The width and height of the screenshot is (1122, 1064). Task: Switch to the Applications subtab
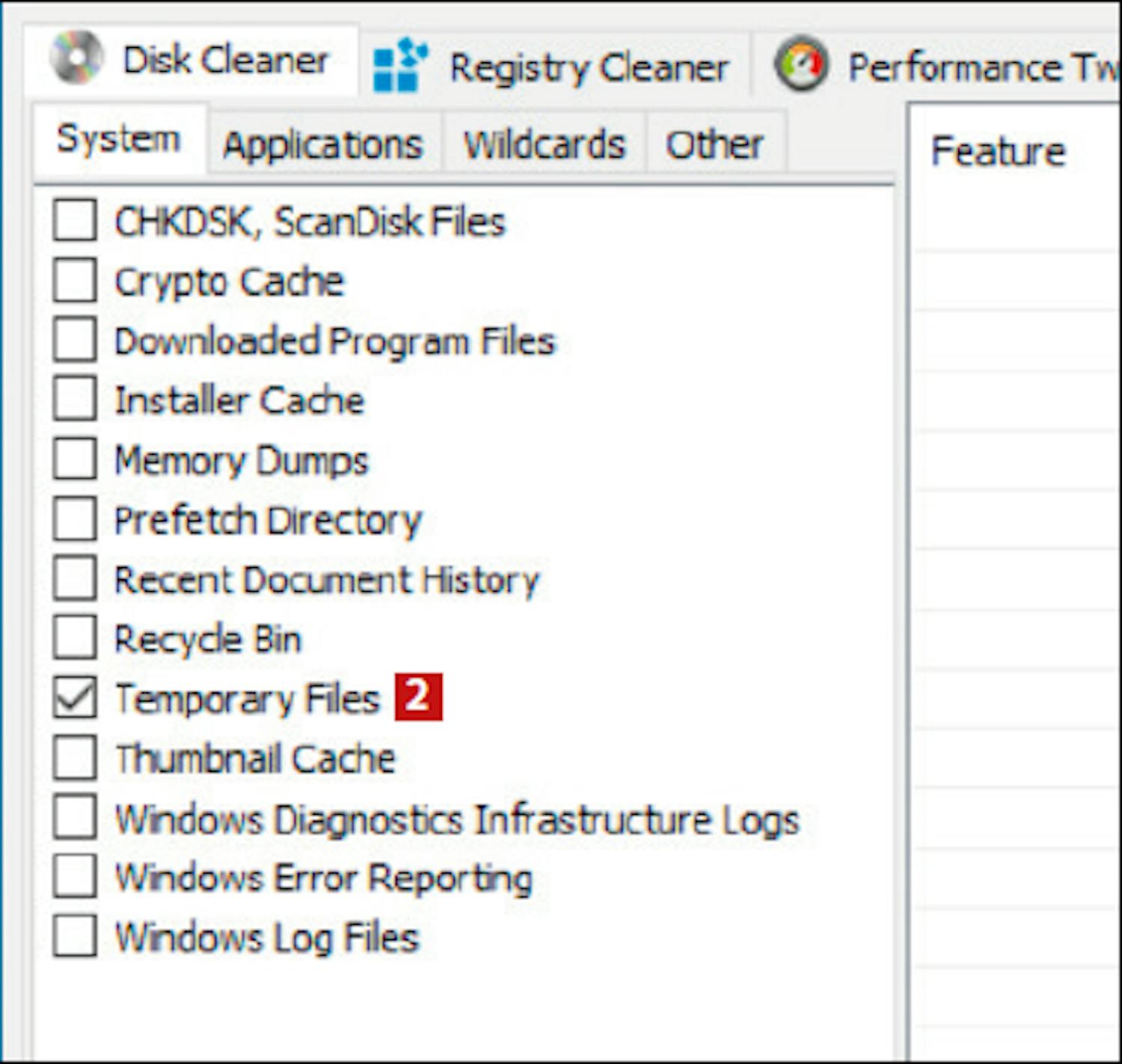pyautogui.click(x=323, y=144)
